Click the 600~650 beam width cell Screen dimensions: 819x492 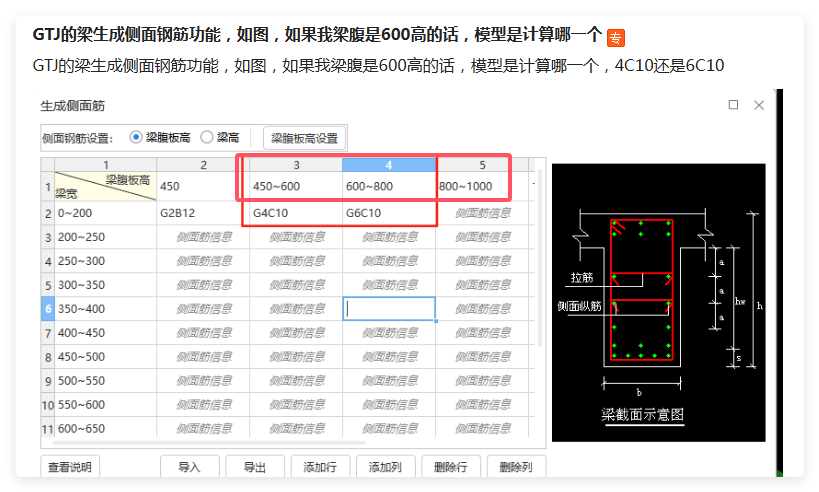pyautogui.click(x=106, y=428)
